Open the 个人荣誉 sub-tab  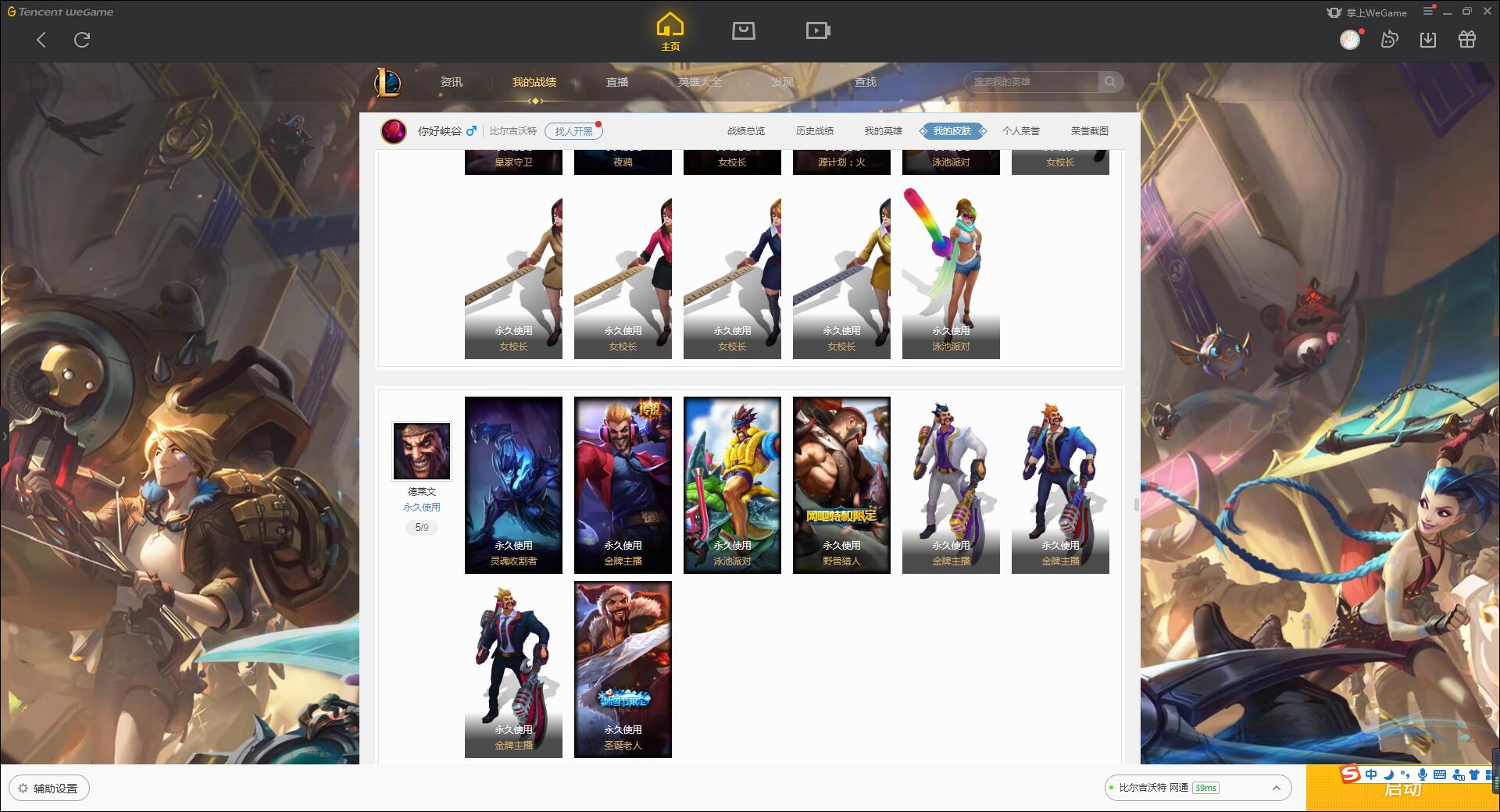click(1021, 131)
